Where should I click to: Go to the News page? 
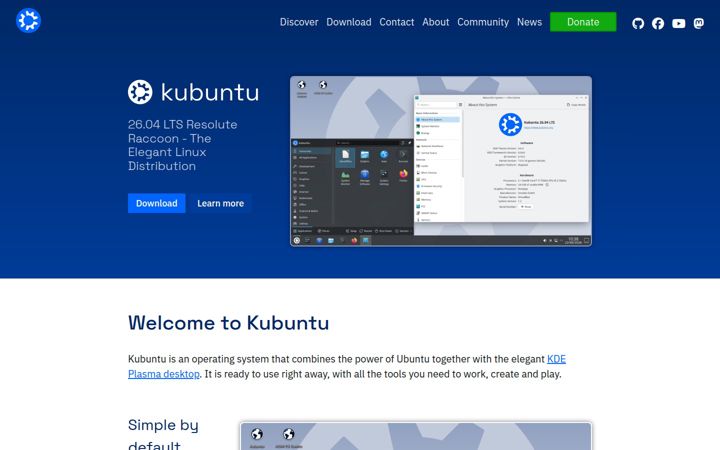tap(529, 22)
